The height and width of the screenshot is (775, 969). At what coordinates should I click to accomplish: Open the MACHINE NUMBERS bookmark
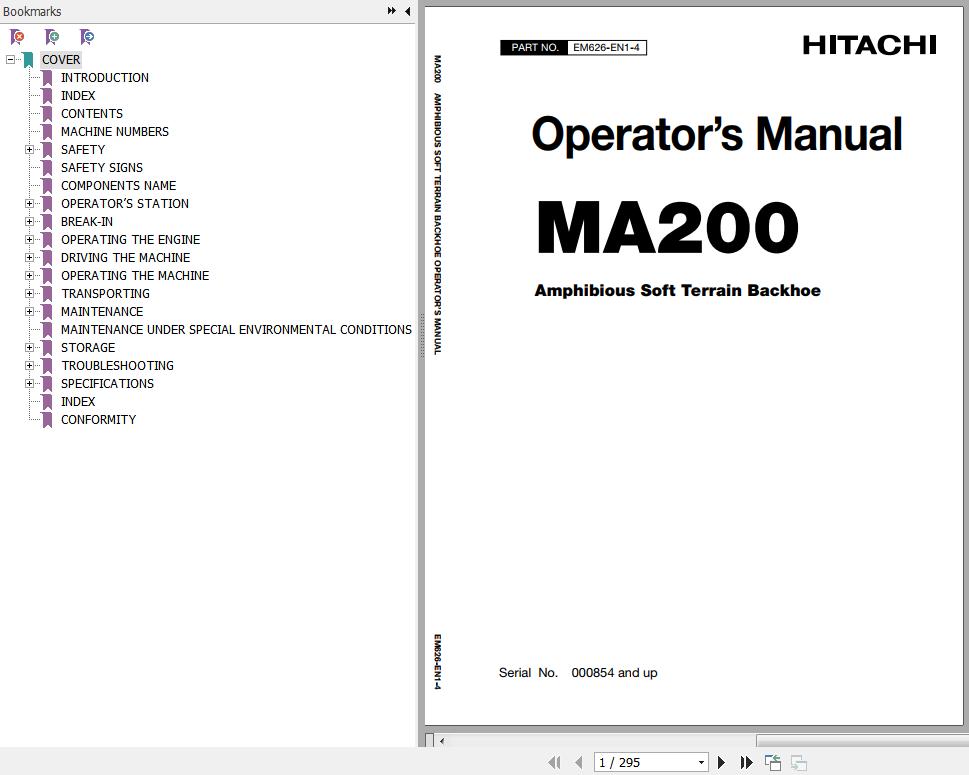coord(114,132)
